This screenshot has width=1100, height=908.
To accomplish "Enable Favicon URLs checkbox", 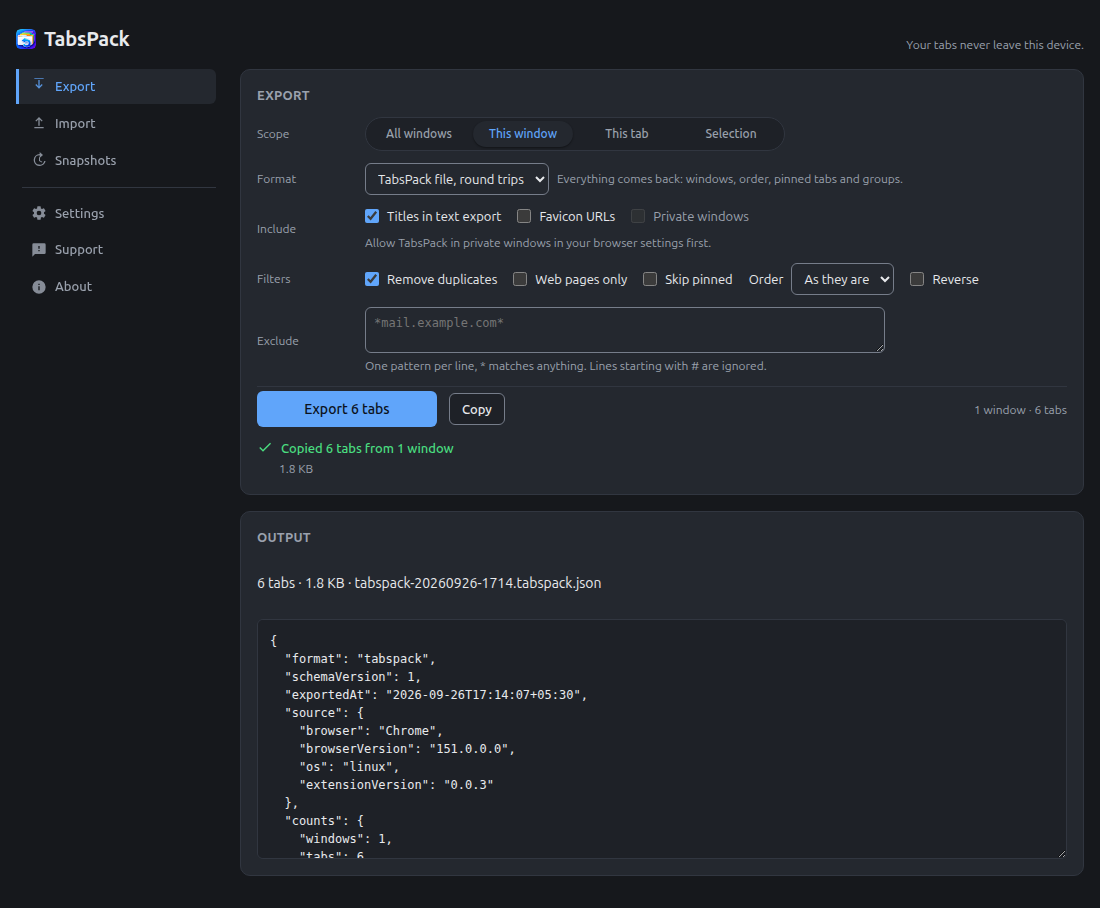I will (524, 216).
